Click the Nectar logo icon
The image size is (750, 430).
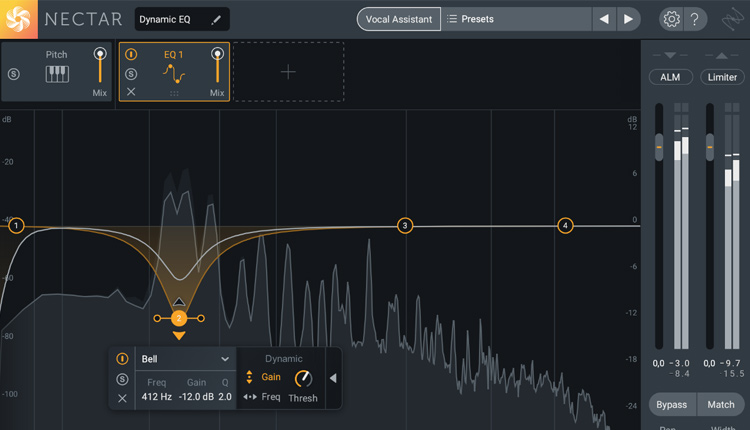coord(20,19)
